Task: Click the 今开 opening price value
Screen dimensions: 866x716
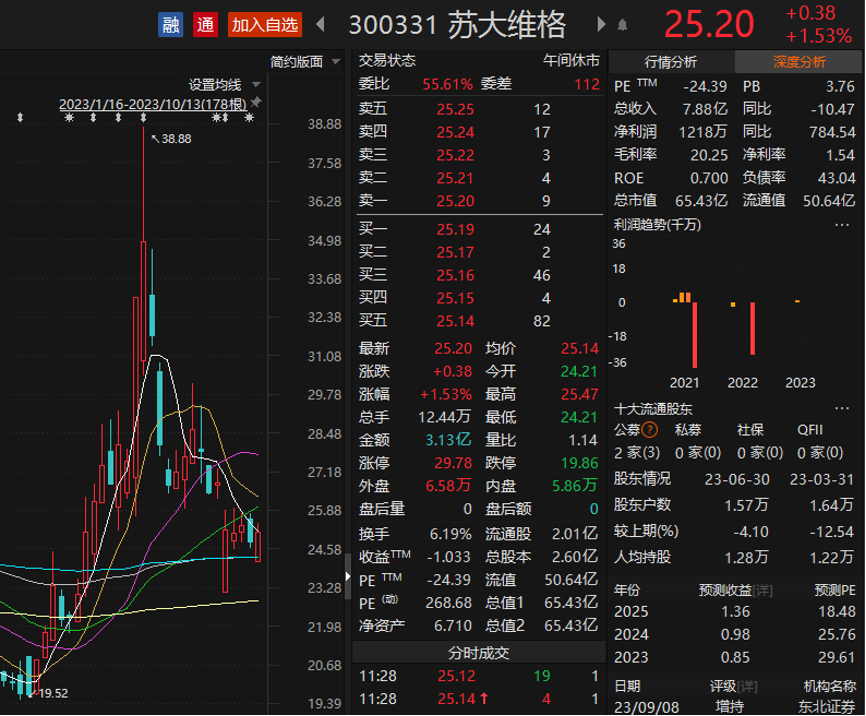Action: pyautogui.click(x=579, y=371)
